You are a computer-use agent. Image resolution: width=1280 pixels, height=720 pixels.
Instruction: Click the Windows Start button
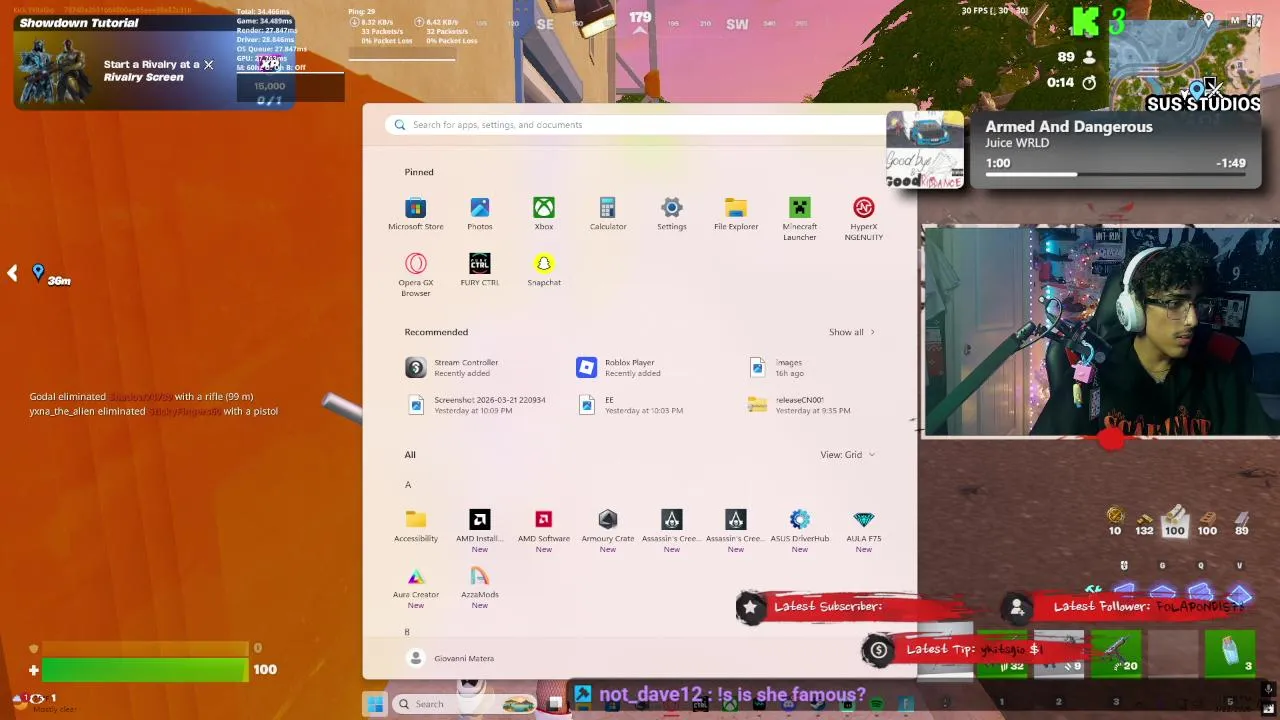click(375, 704)
